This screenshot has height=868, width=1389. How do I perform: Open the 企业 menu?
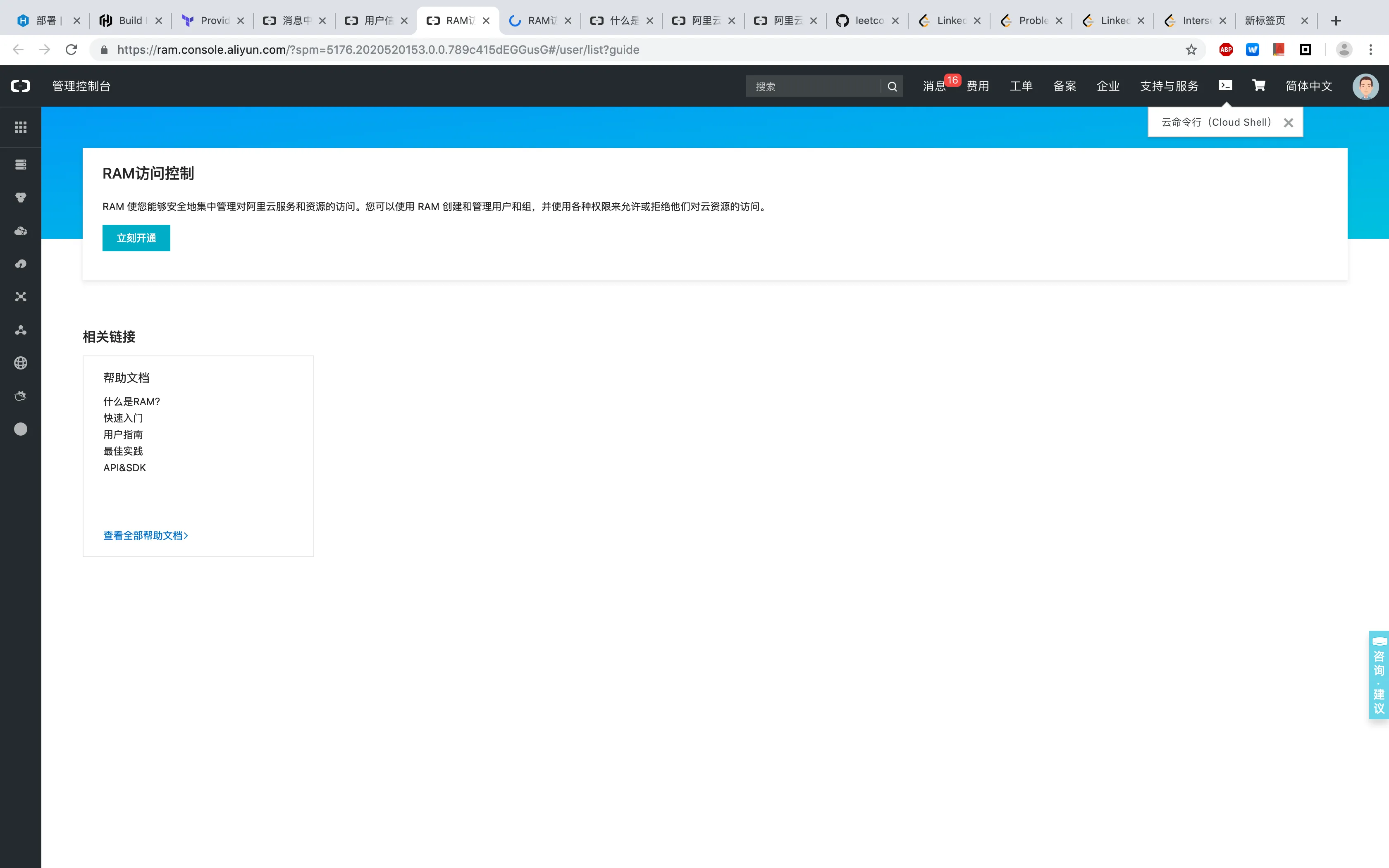[x=1108, y=86]
